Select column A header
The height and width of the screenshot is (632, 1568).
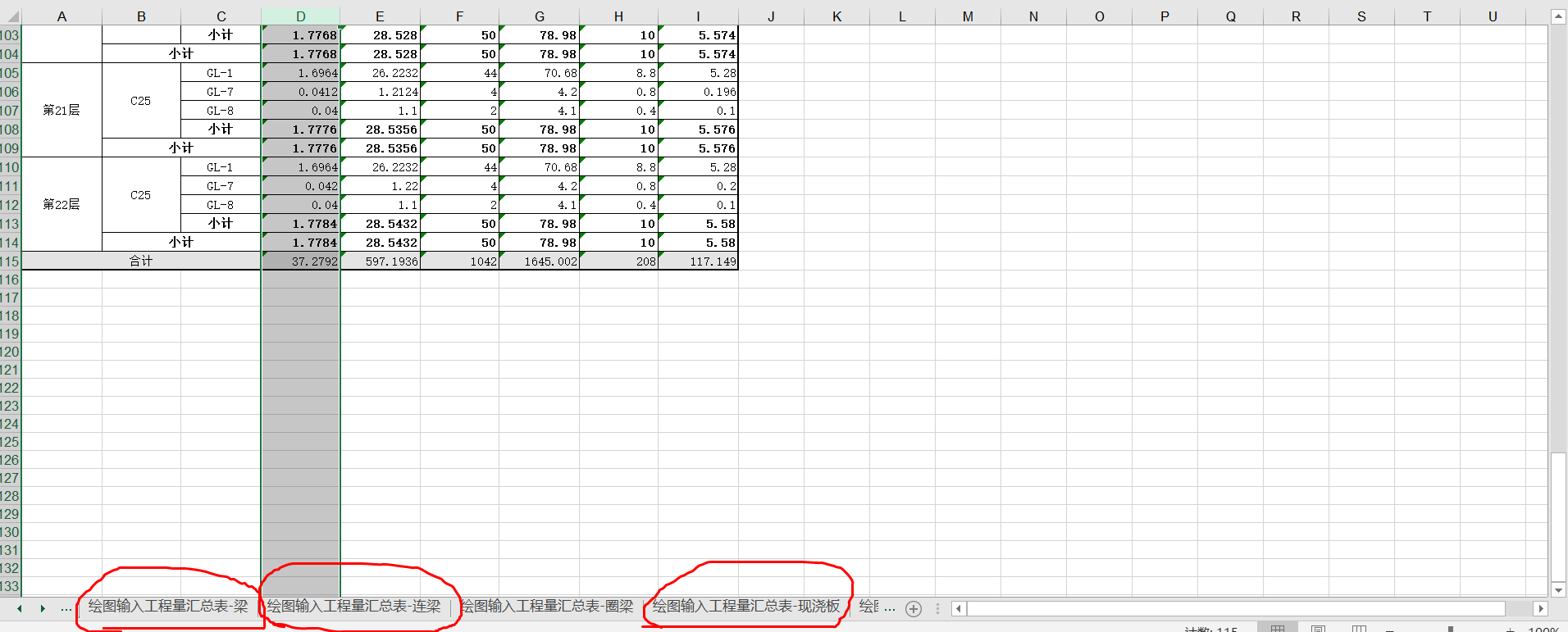pyautogui.click(x=62, y=16)
